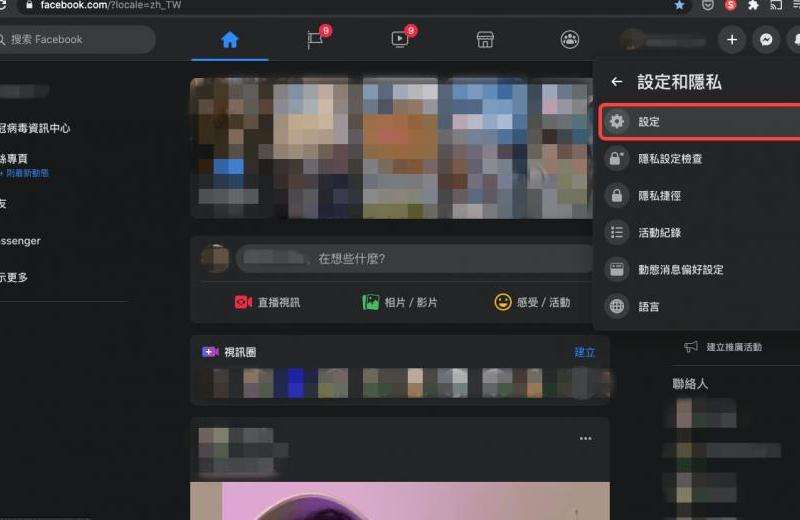Open the Pages flag icon
Image resolution: width=800 pixels, height=520 pixels.
point(315,40)
